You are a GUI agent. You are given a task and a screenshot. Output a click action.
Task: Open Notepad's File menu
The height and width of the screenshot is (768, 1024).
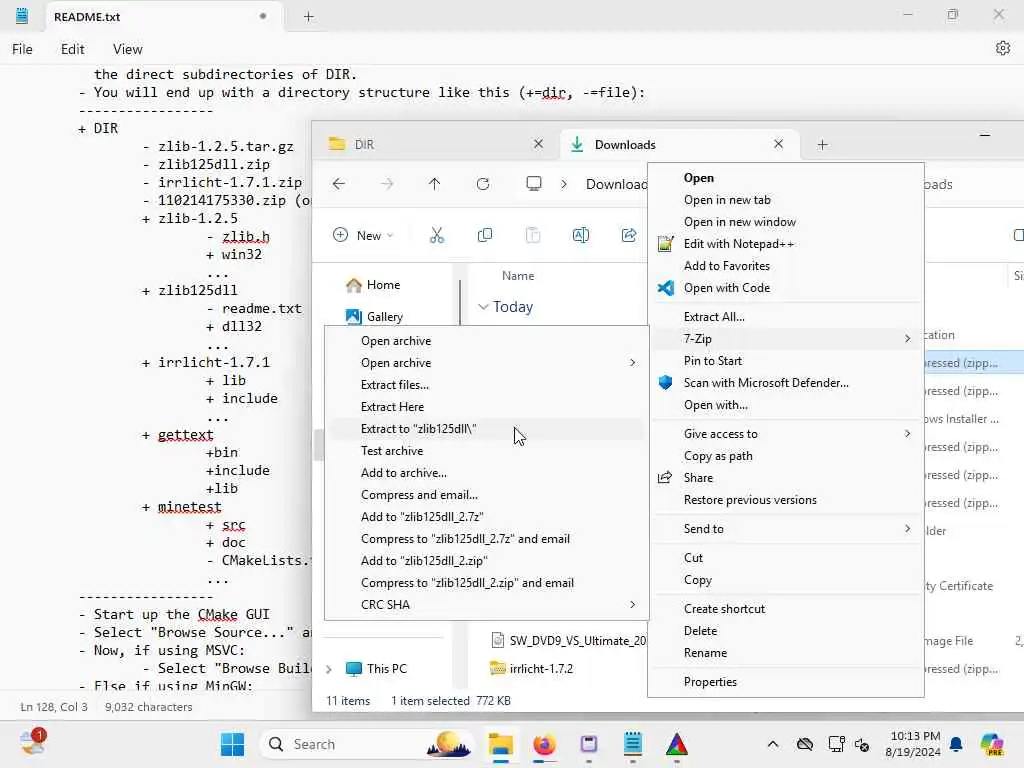22,49
